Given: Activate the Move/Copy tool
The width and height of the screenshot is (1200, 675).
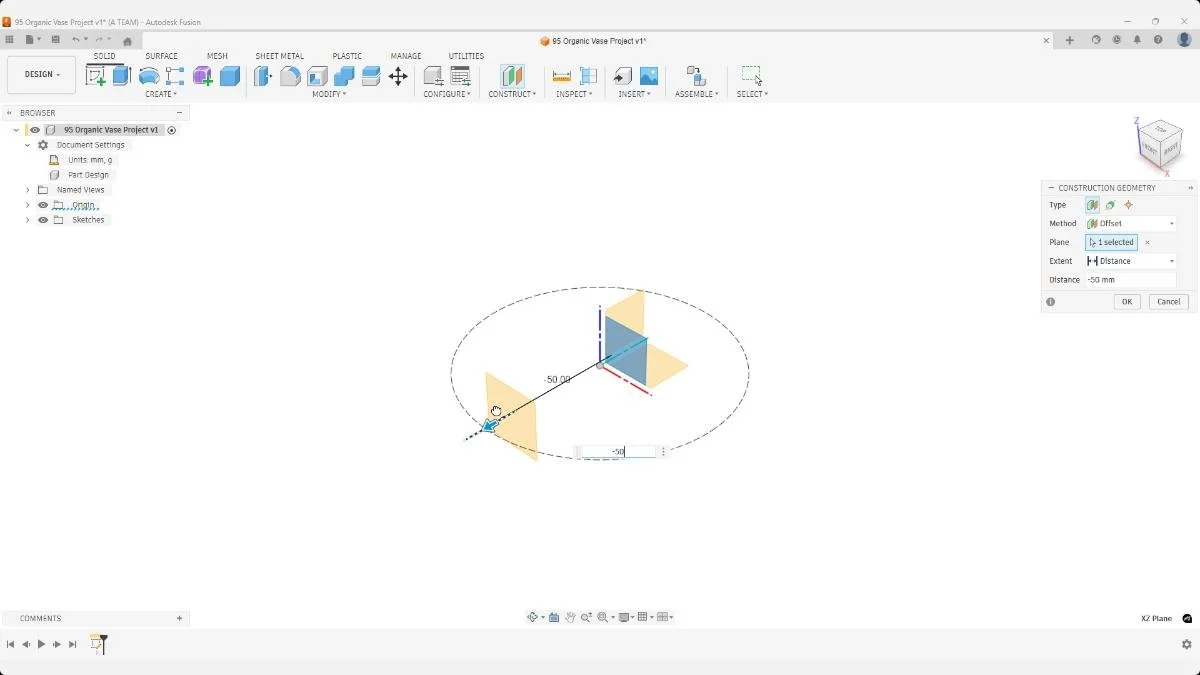Looking at the screenshot, I should [x=398, y=76].
